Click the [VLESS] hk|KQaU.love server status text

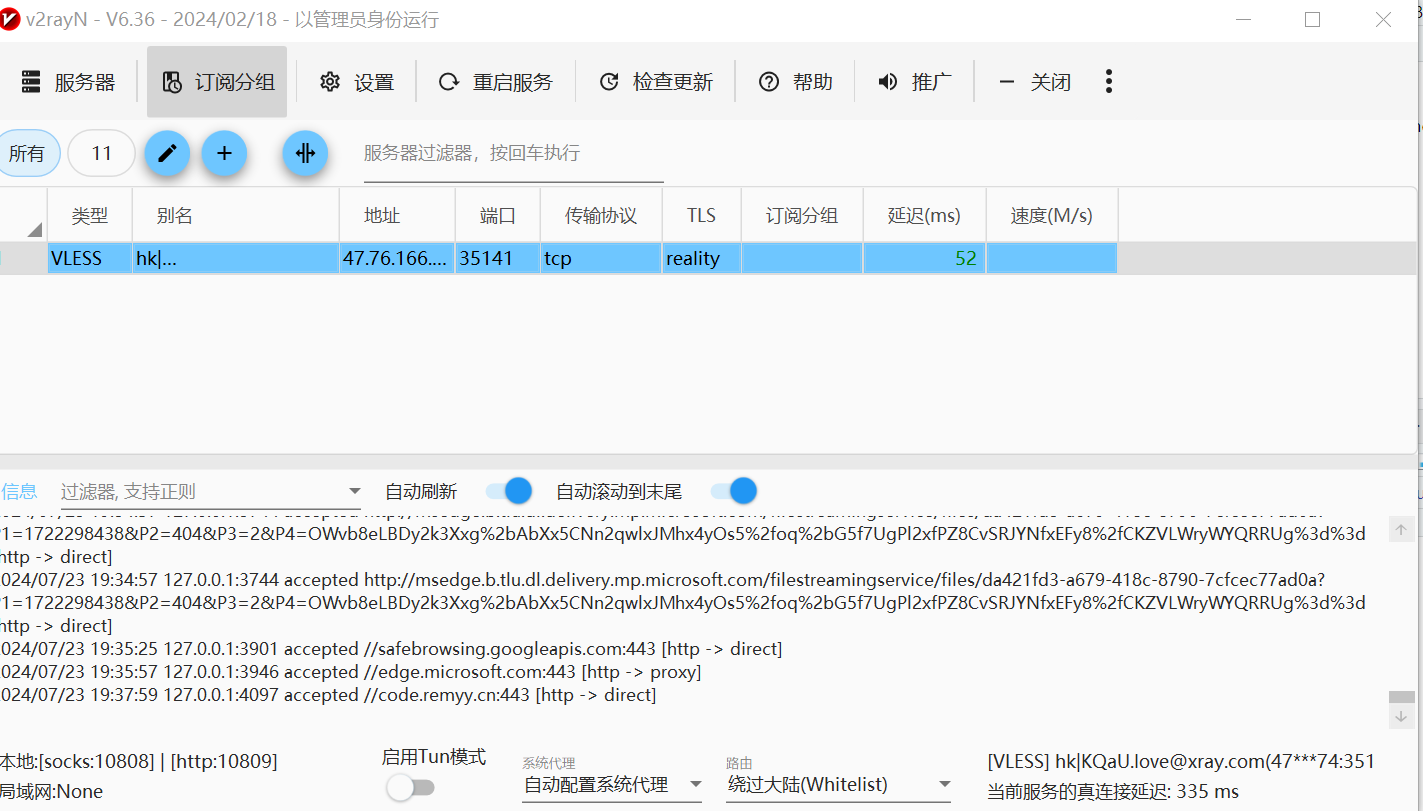click(1181, 761)
